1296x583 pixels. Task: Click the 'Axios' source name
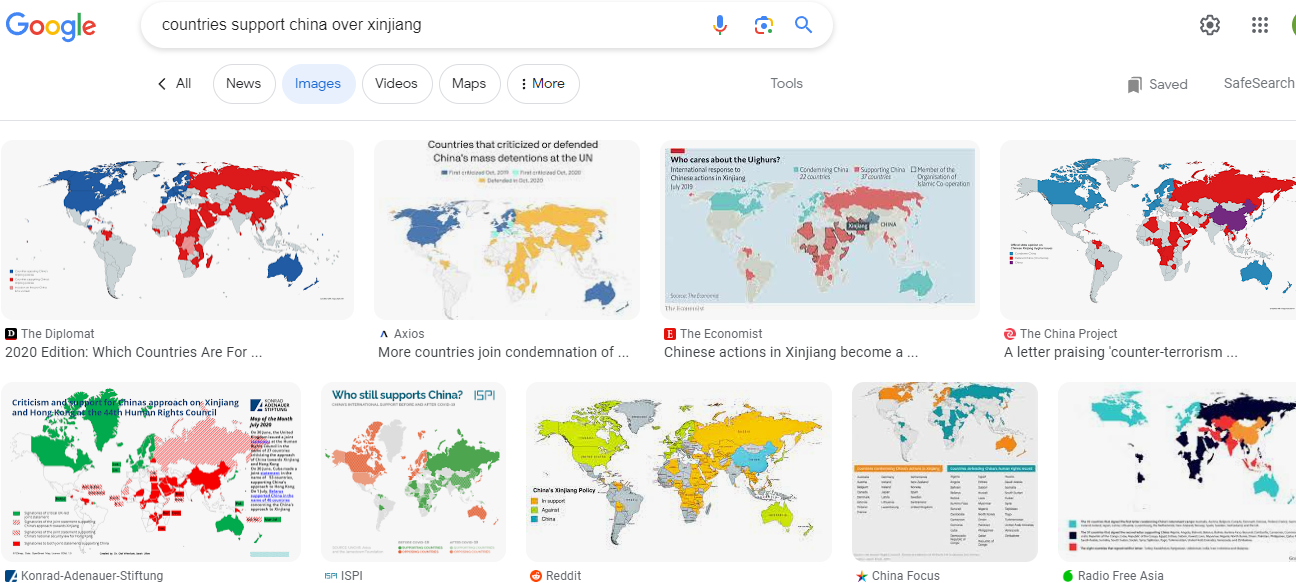[409, 334]
